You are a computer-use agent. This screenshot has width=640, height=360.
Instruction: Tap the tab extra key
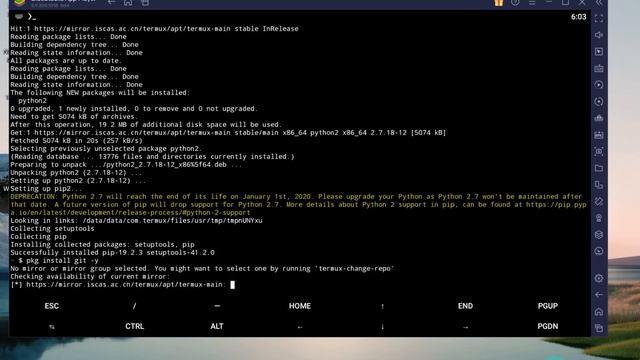point(52,327)
